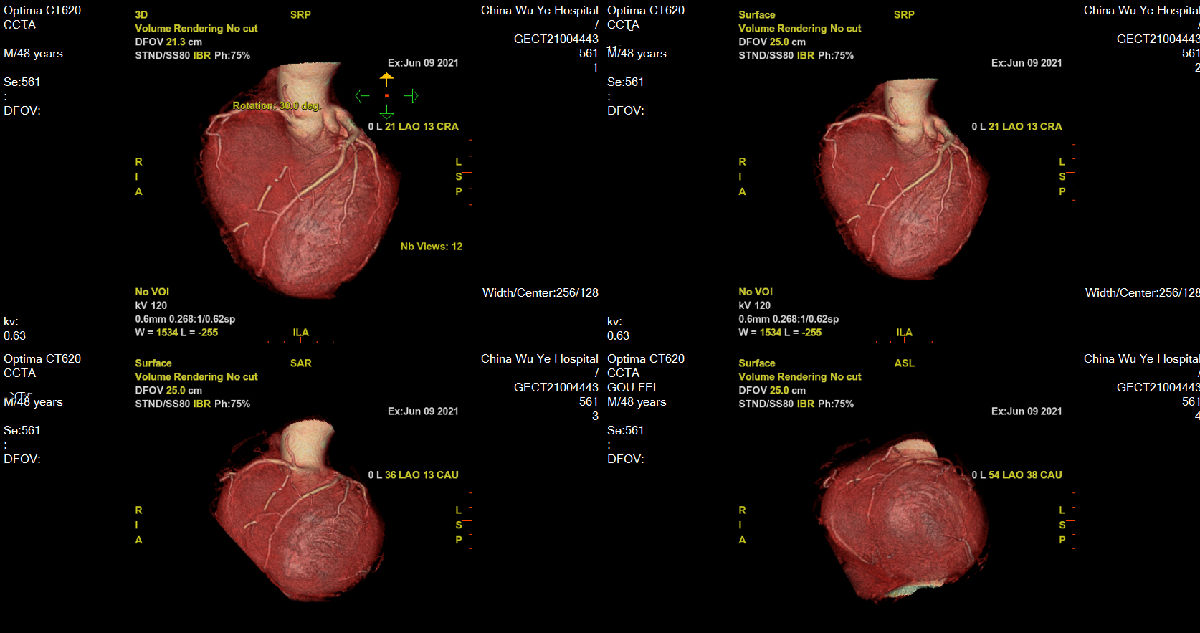Click "Volume Rendering No cut" in the ASL viewport
The image size is (1200, 633).
(x=799, y=377)
